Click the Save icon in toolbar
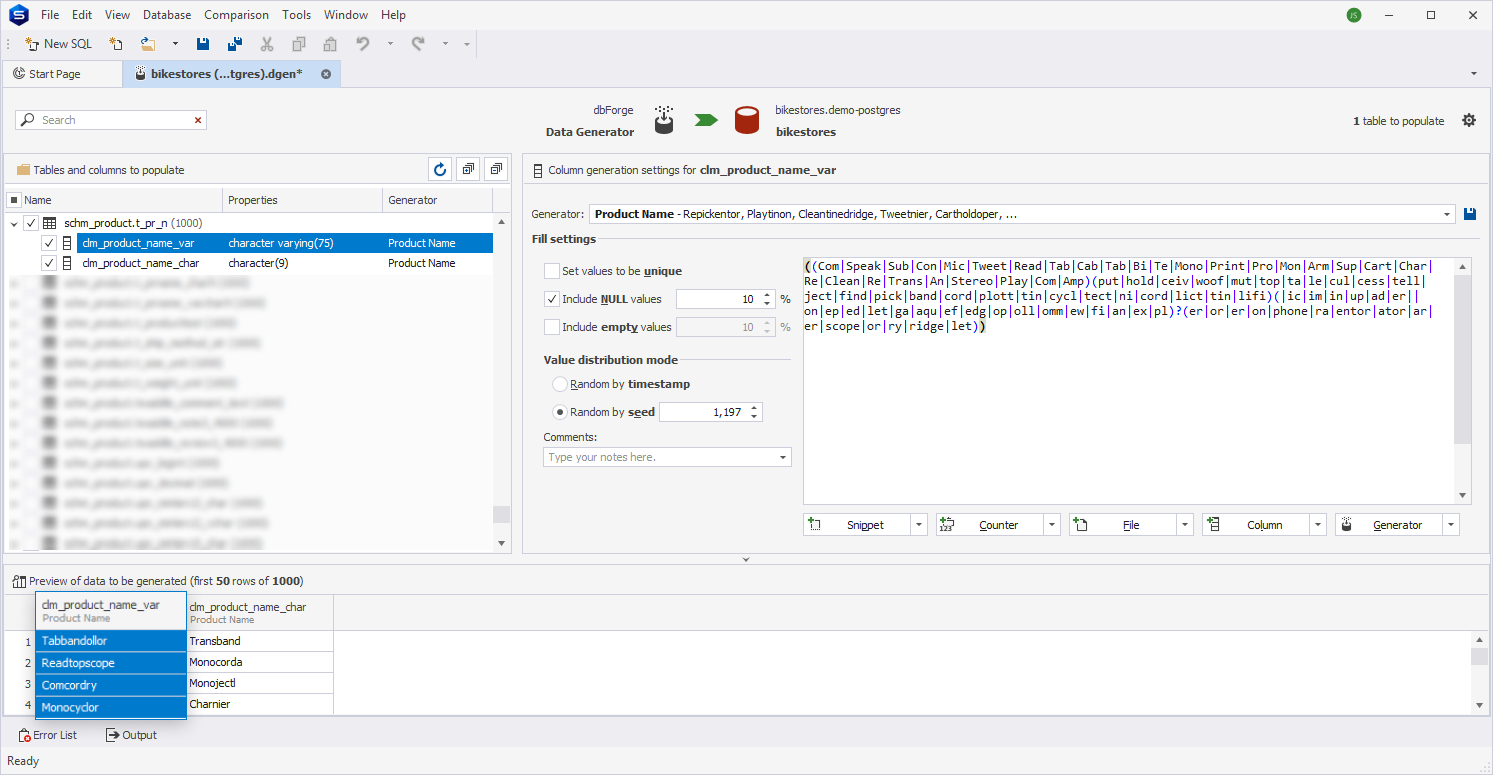This screenshot has width=1493, height=775. click(x=203, y=44)
